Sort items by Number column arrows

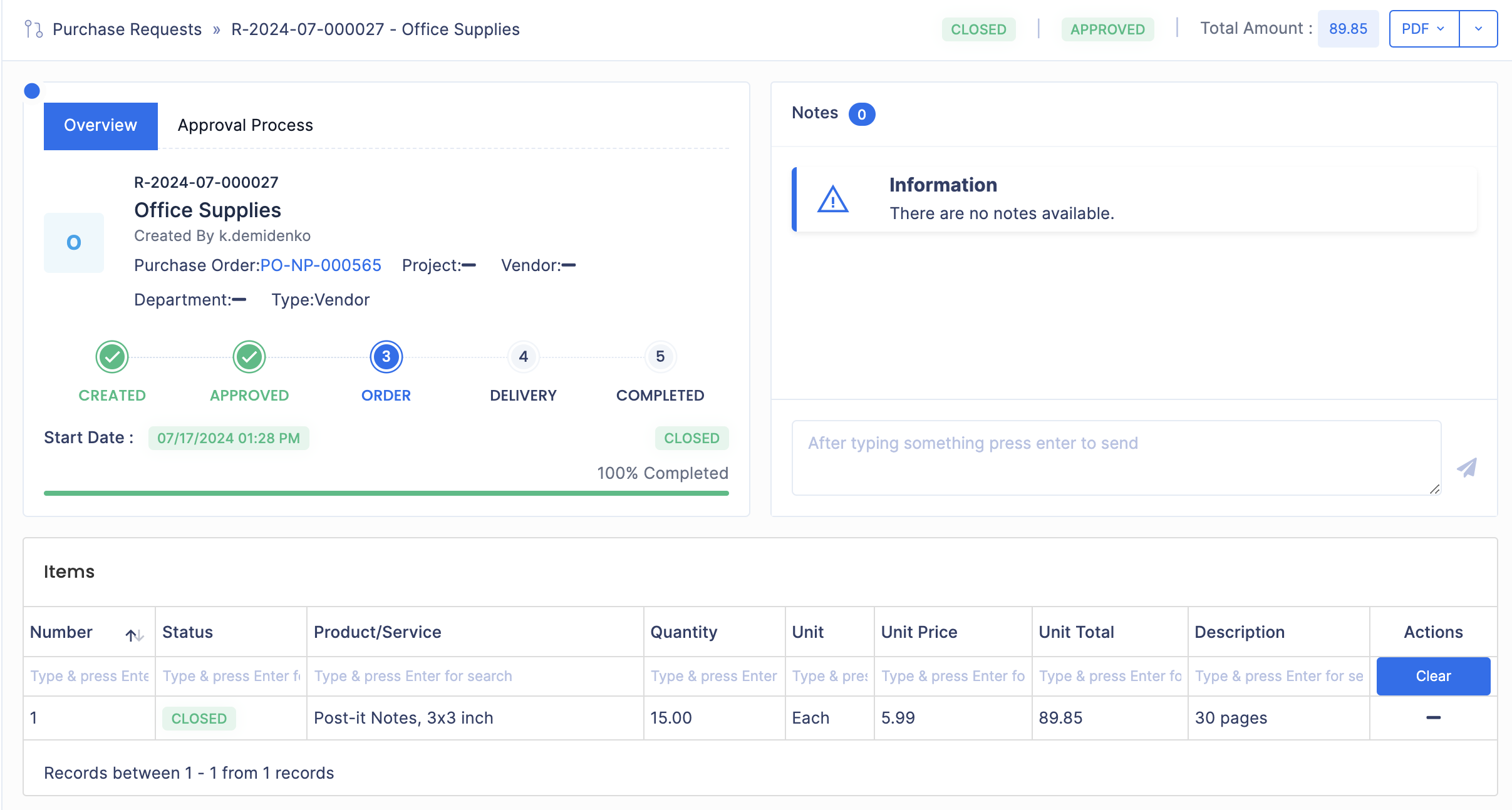click(135, 635)
